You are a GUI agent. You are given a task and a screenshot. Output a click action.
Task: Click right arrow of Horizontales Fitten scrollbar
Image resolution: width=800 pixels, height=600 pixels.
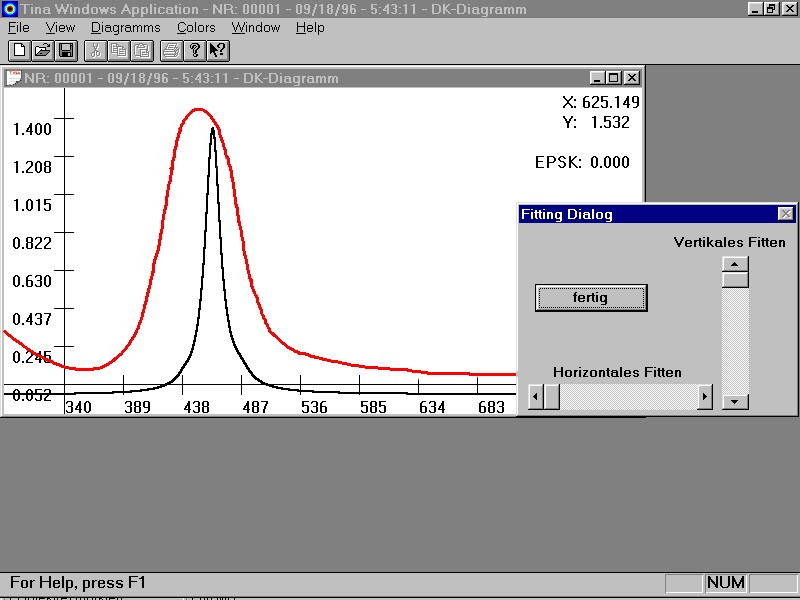(x=705, y=397)
